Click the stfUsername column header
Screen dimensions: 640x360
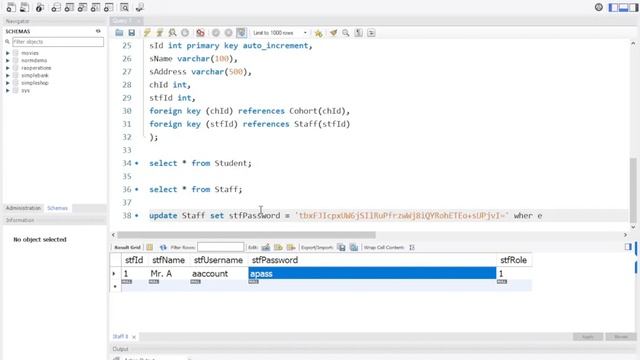218,260
